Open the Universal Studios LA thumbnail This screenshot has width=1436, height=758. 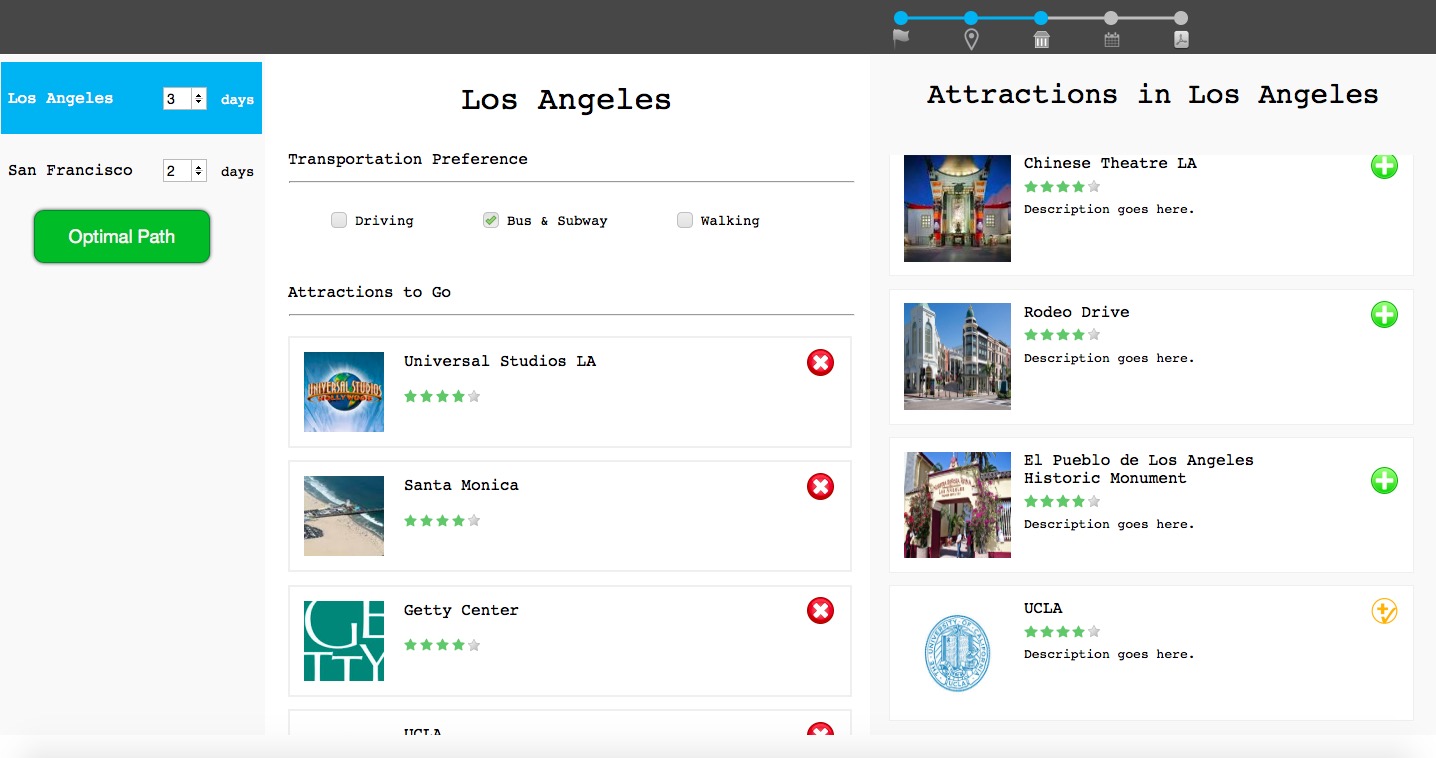[344, 392]
